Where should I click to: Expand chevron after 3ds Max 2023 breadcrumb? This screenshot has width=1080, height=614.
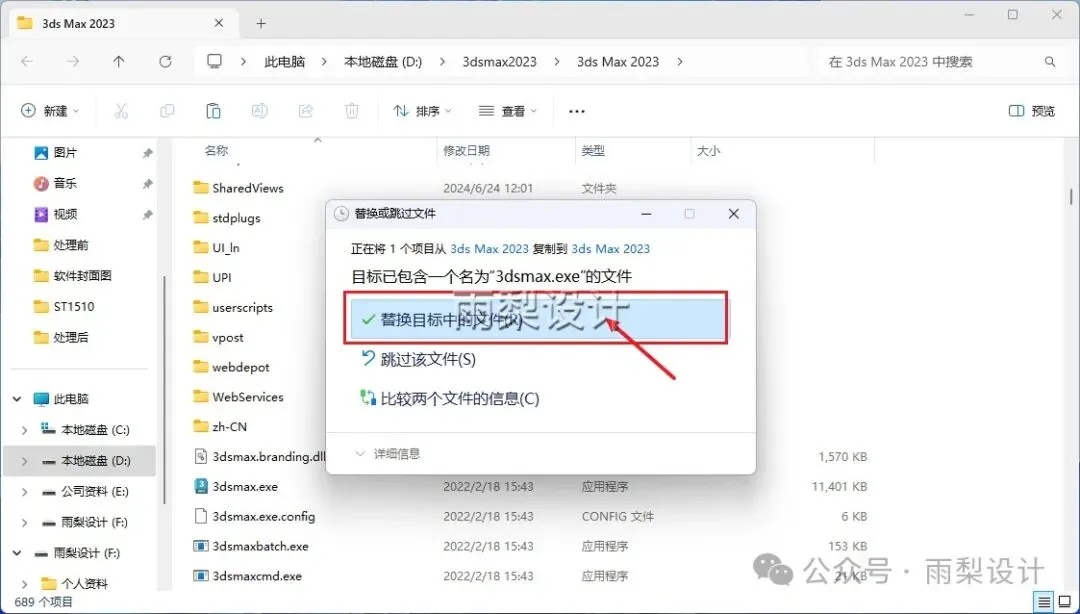point(680,62)
